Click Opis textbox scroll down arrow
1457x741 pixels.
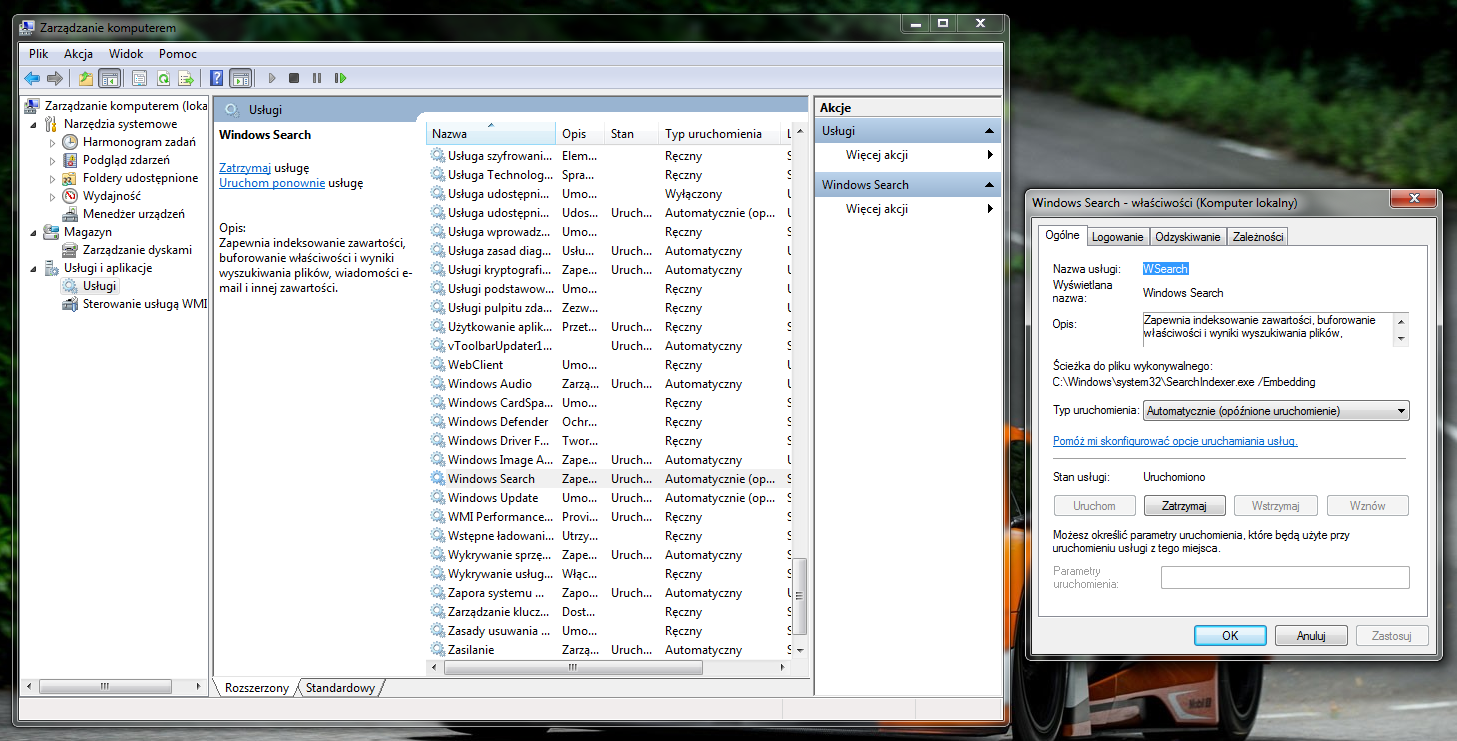click(x=1401, y=340)
